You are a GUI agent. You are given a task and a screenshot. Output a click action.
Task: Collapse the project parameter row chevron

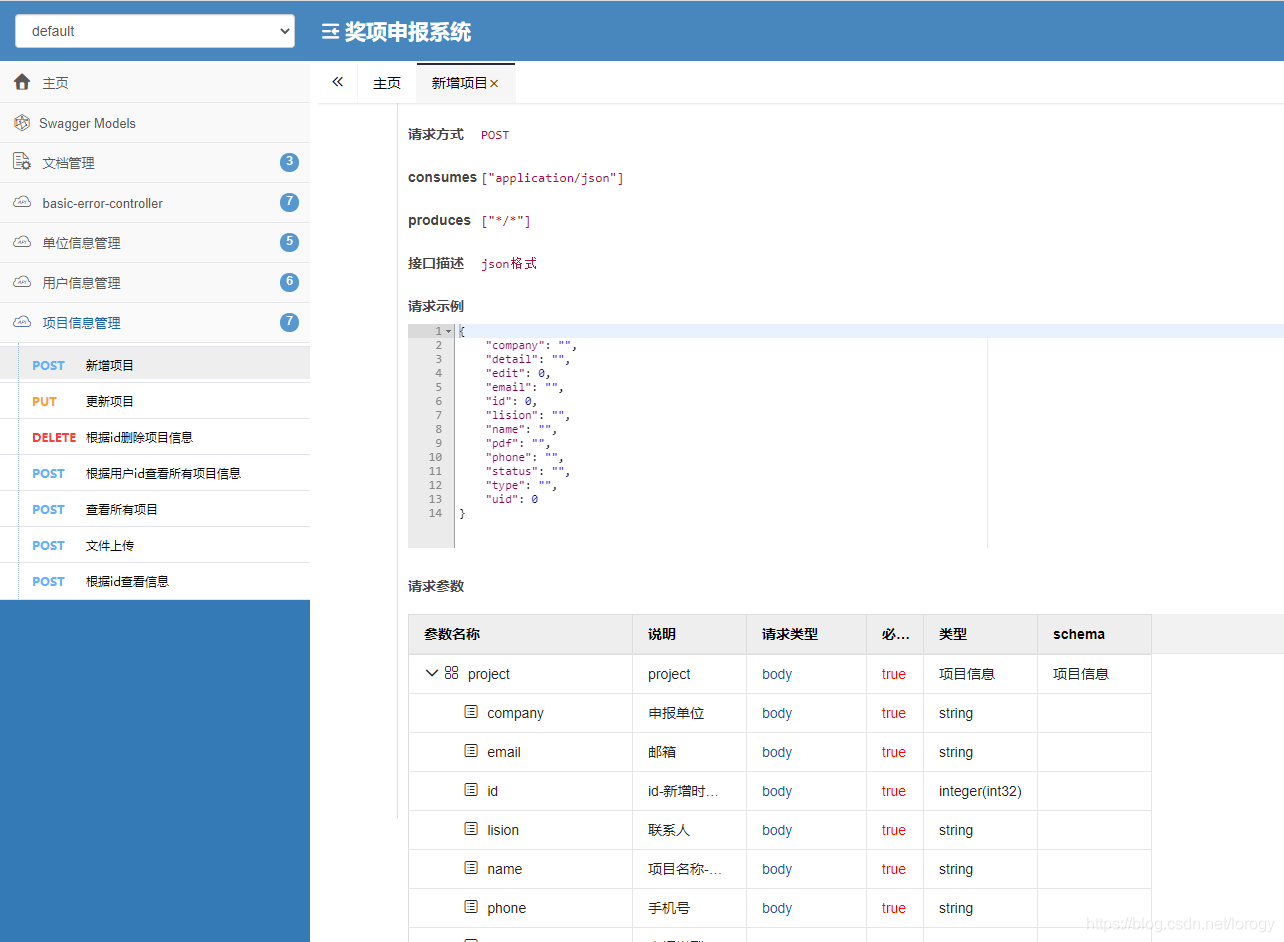coord(432,673)
